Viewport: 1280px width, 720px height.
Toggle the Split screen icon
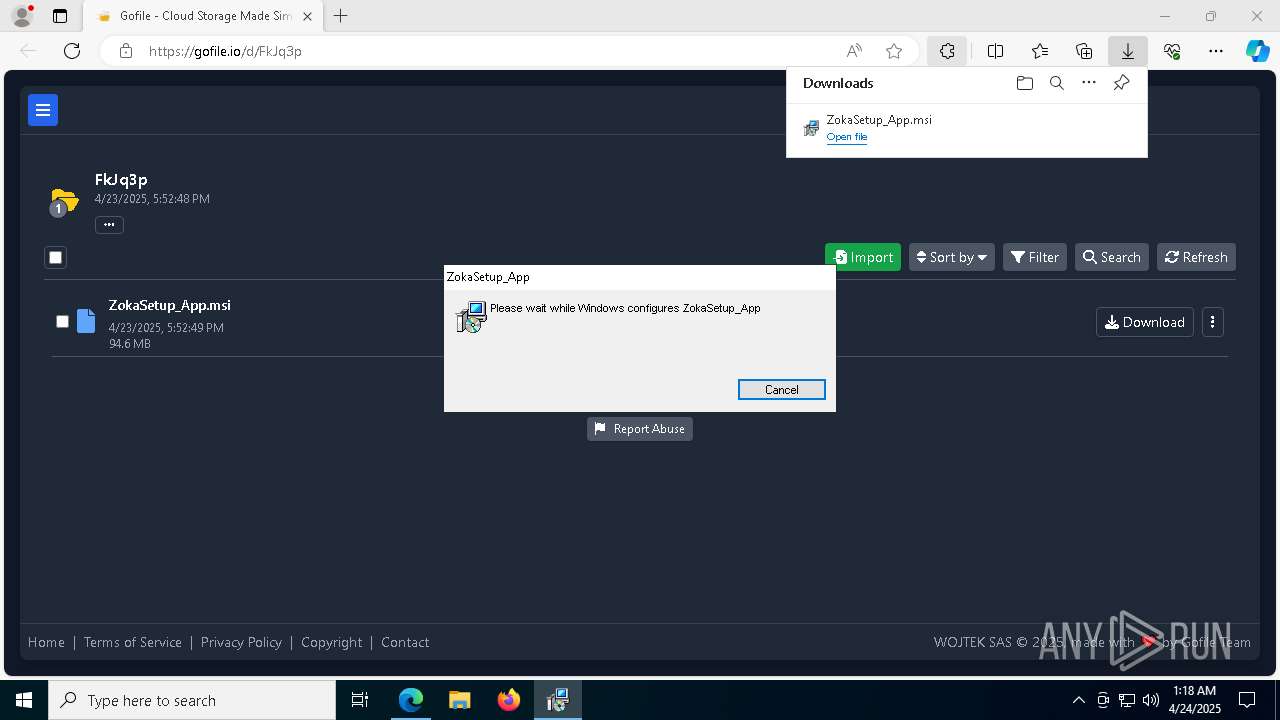pyautogui.click(x=996, y=51)
